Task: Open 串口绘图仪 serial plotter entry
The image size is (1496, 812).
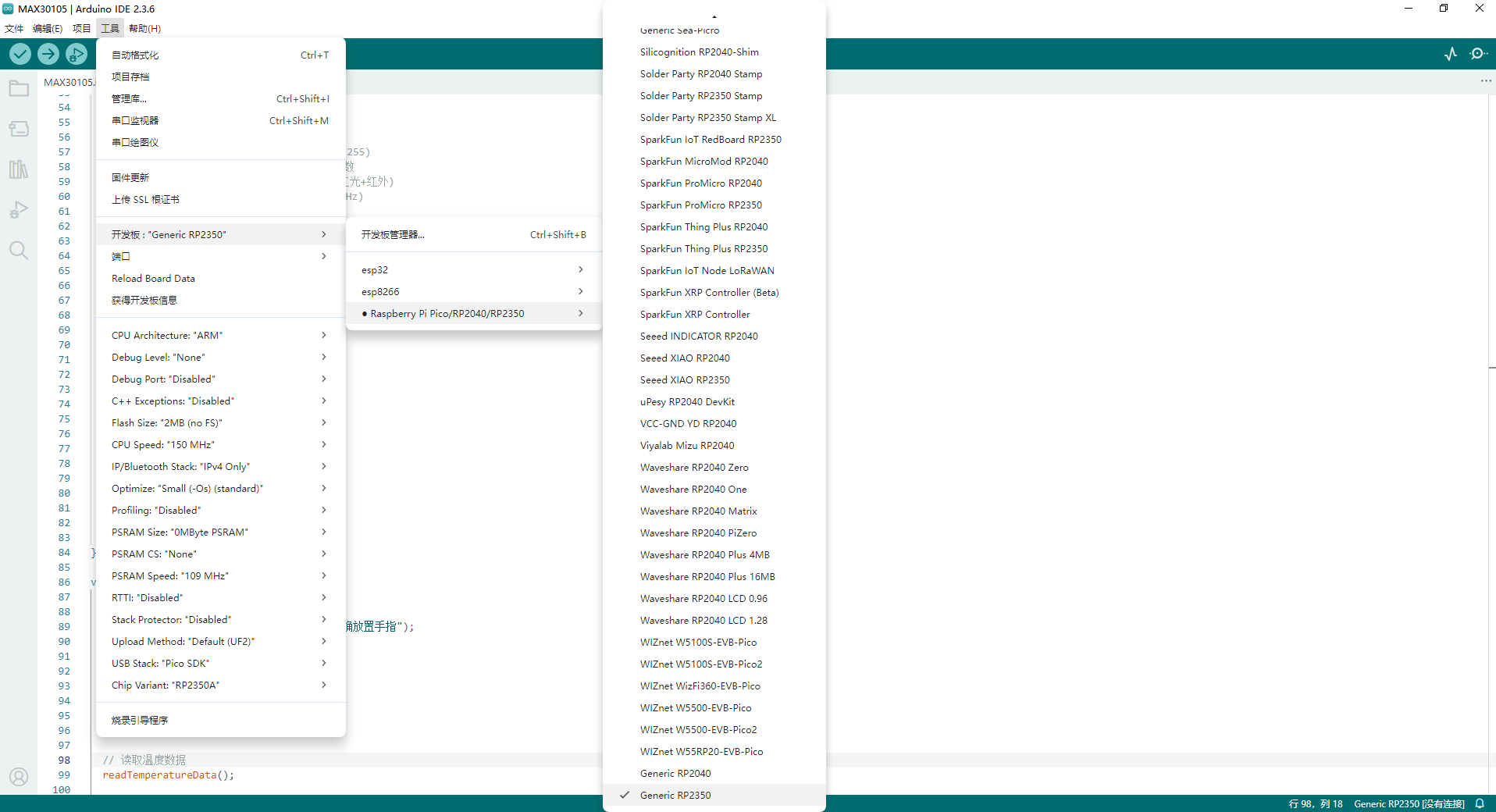Action: click(220, 142)
